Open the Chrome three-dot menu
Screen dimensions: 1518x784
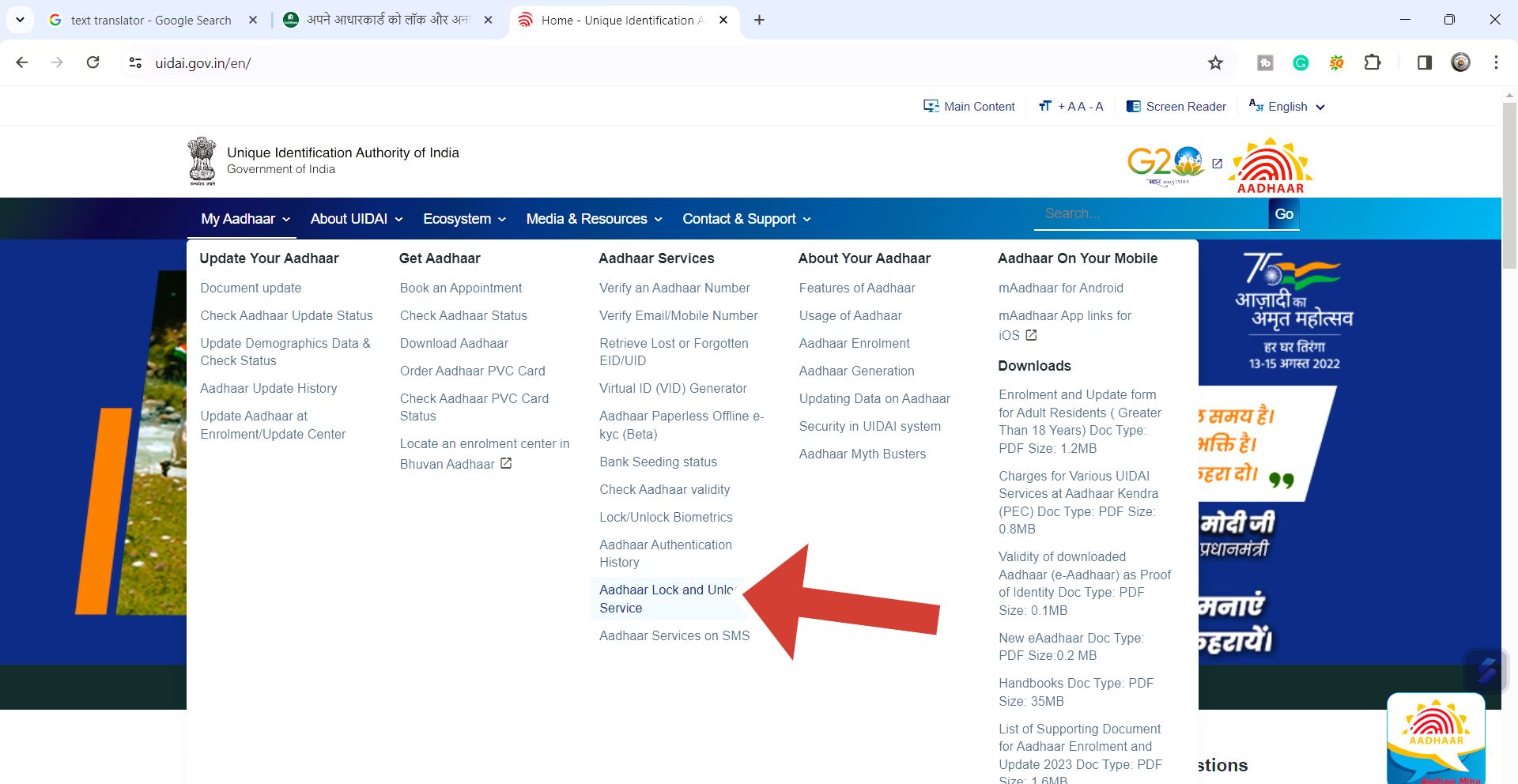point(1496,62)
